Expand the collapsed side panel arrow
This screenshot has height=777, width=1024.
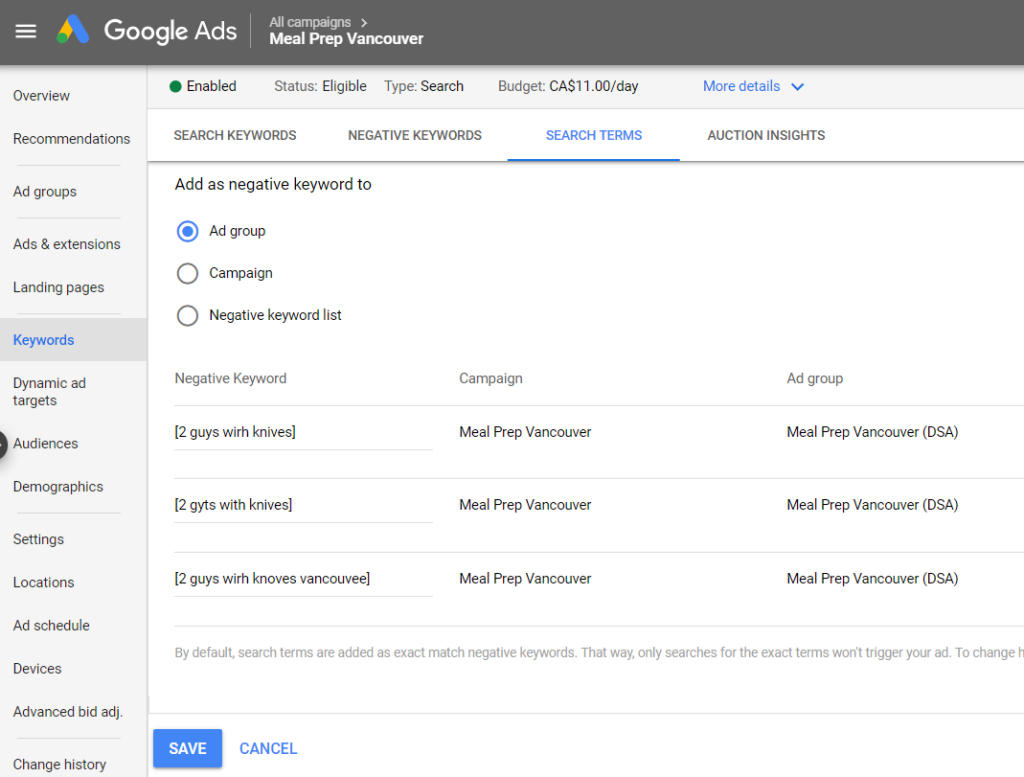(x=3, y=445)
